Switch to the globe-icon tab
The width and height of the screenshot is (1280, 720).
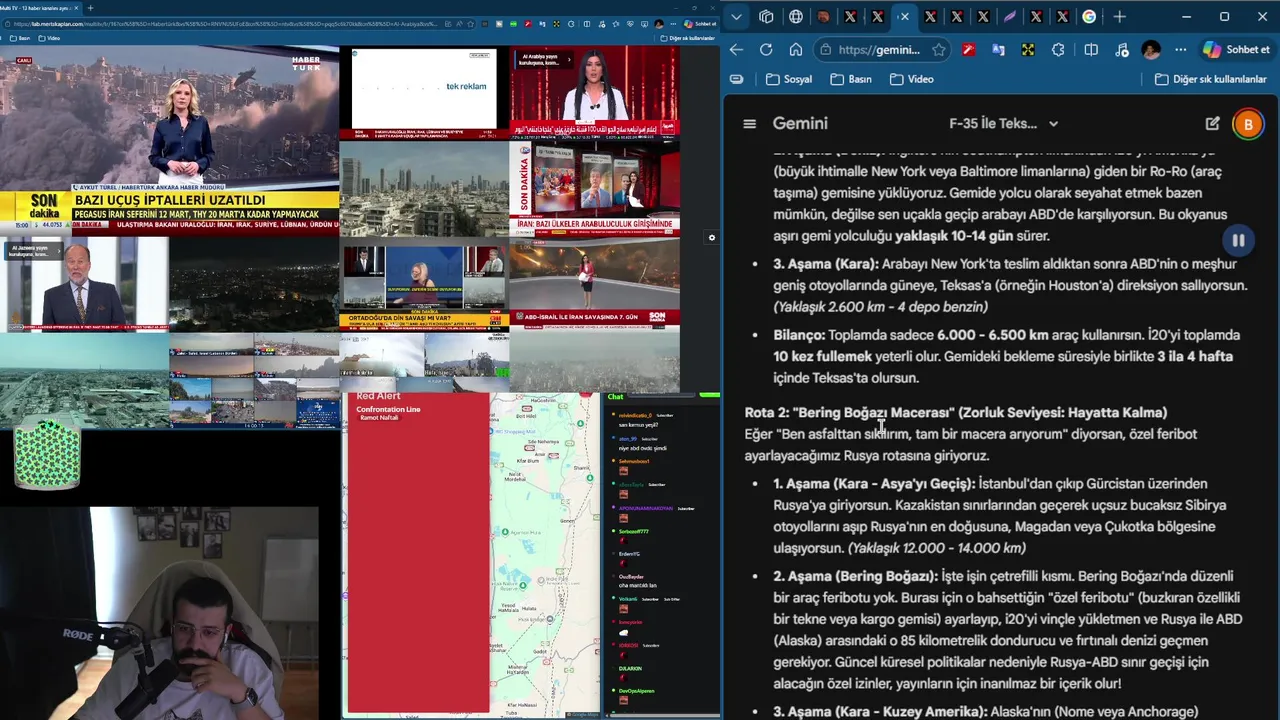796,16
